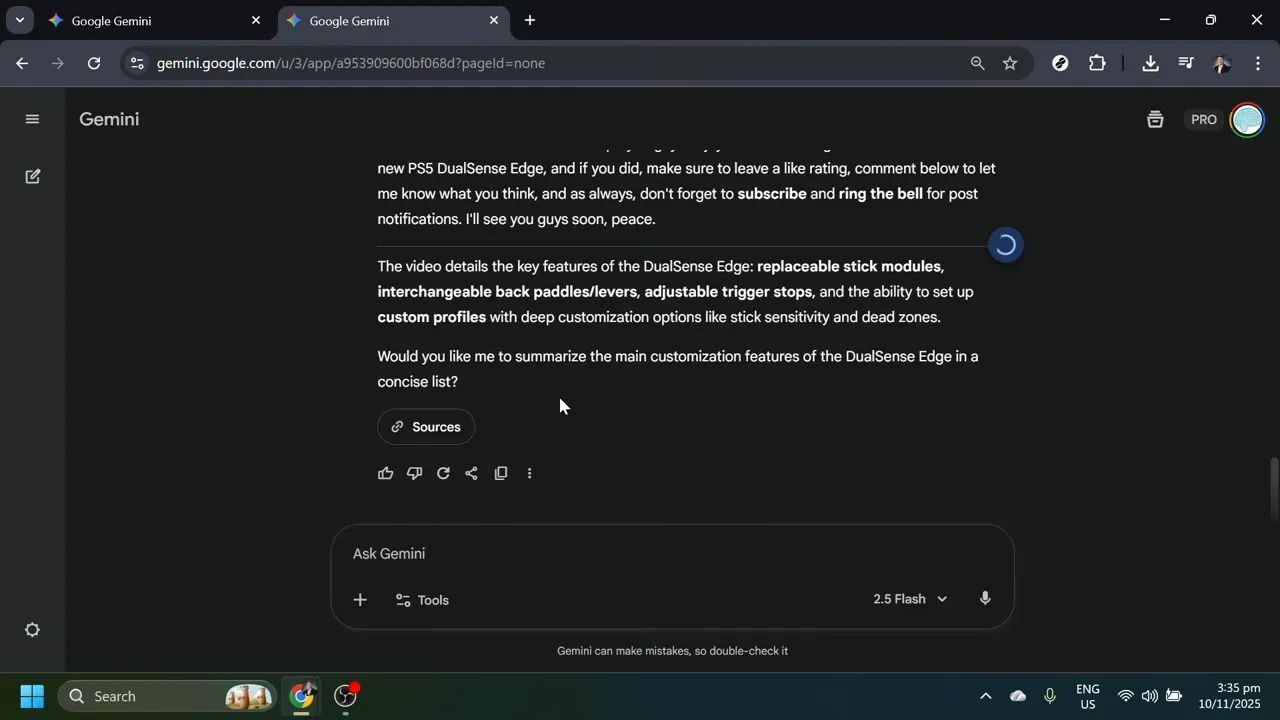Open Chrome from the taskbar

[x=301, y=696]
